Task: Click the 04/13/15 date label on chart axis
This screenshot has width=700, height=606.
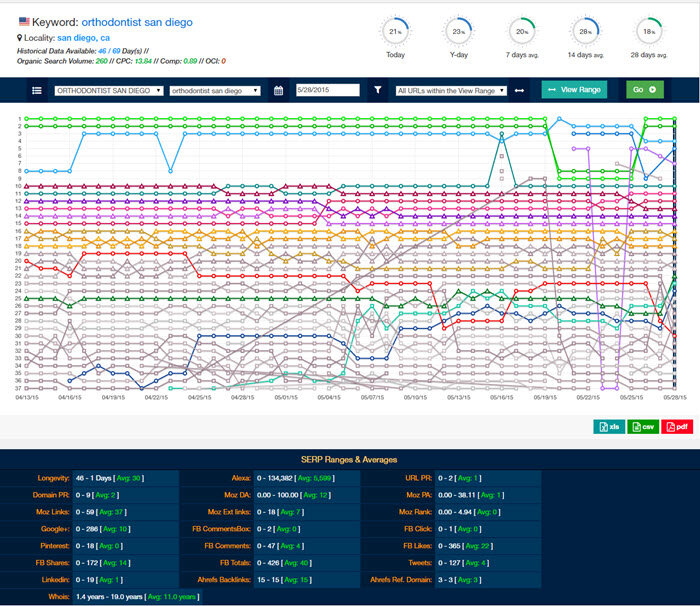Action: coord(27,397)
